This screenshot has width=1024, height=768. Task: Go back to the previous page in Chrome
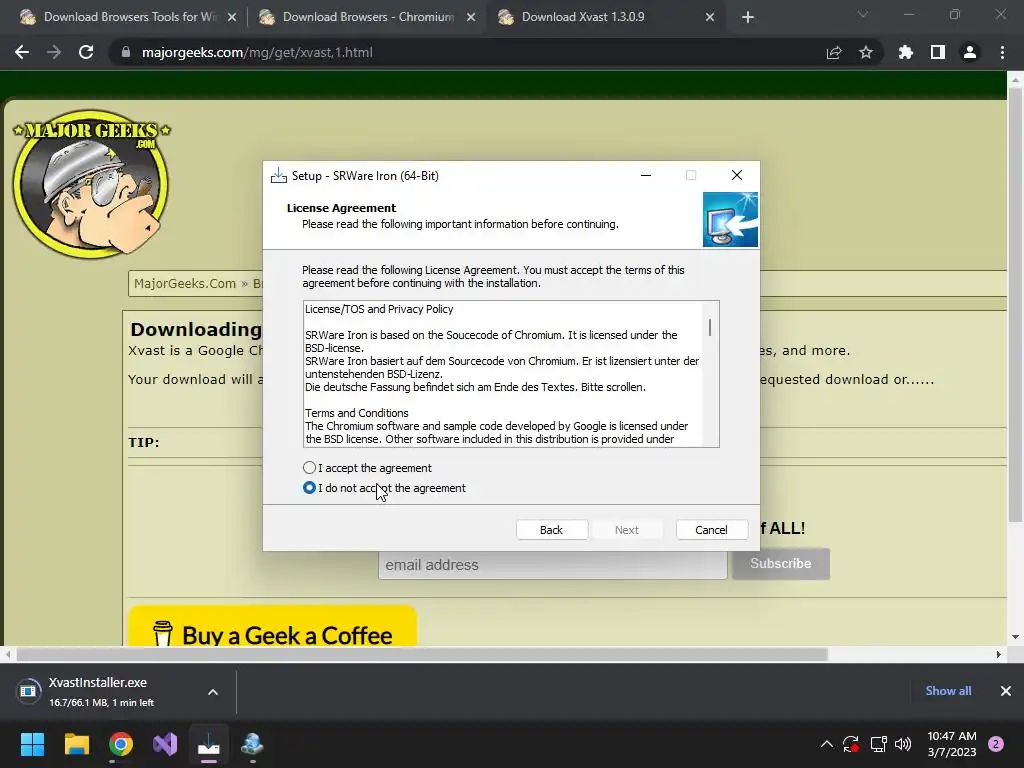22,52
